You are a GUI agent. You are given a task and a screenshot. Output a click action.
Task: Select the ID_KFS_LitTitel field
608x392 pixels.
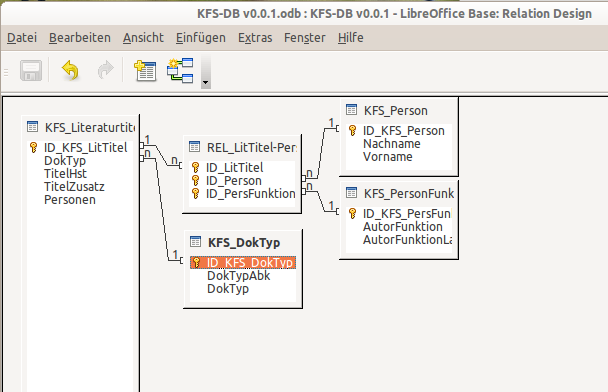(x=85, y=147)
